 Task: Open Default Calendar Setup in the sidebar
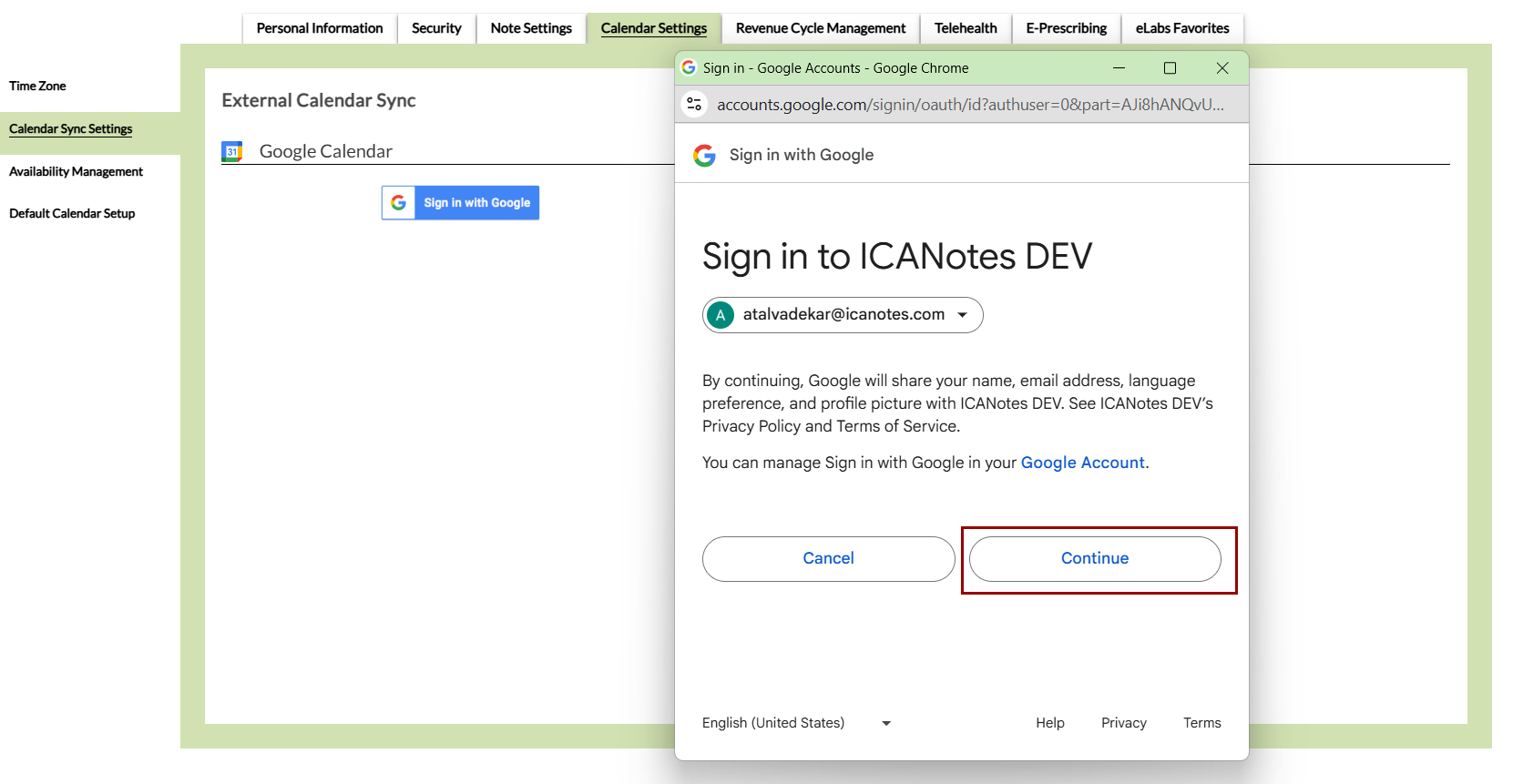(72, 214)
